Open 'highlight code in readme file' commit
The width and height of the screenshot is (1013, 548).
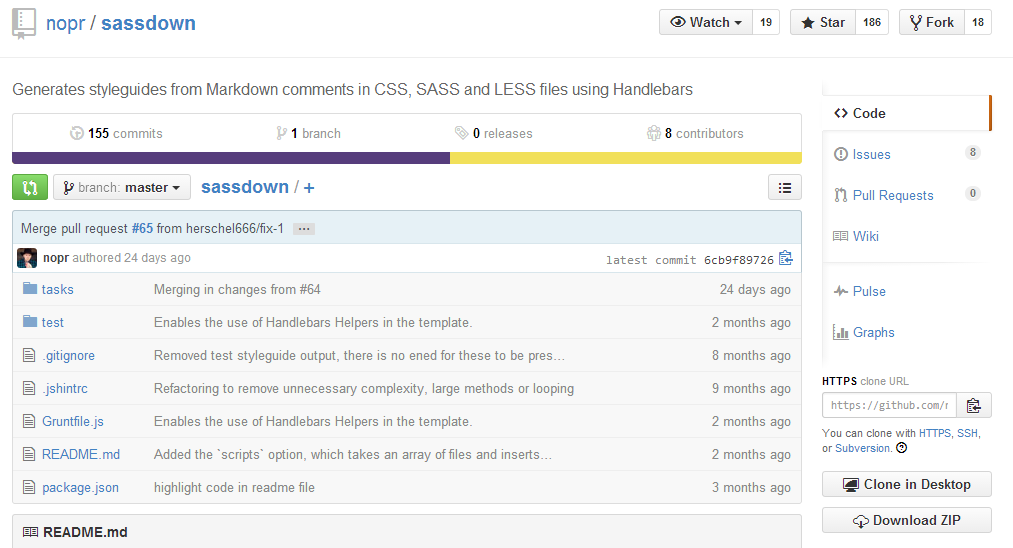point(234,487)
